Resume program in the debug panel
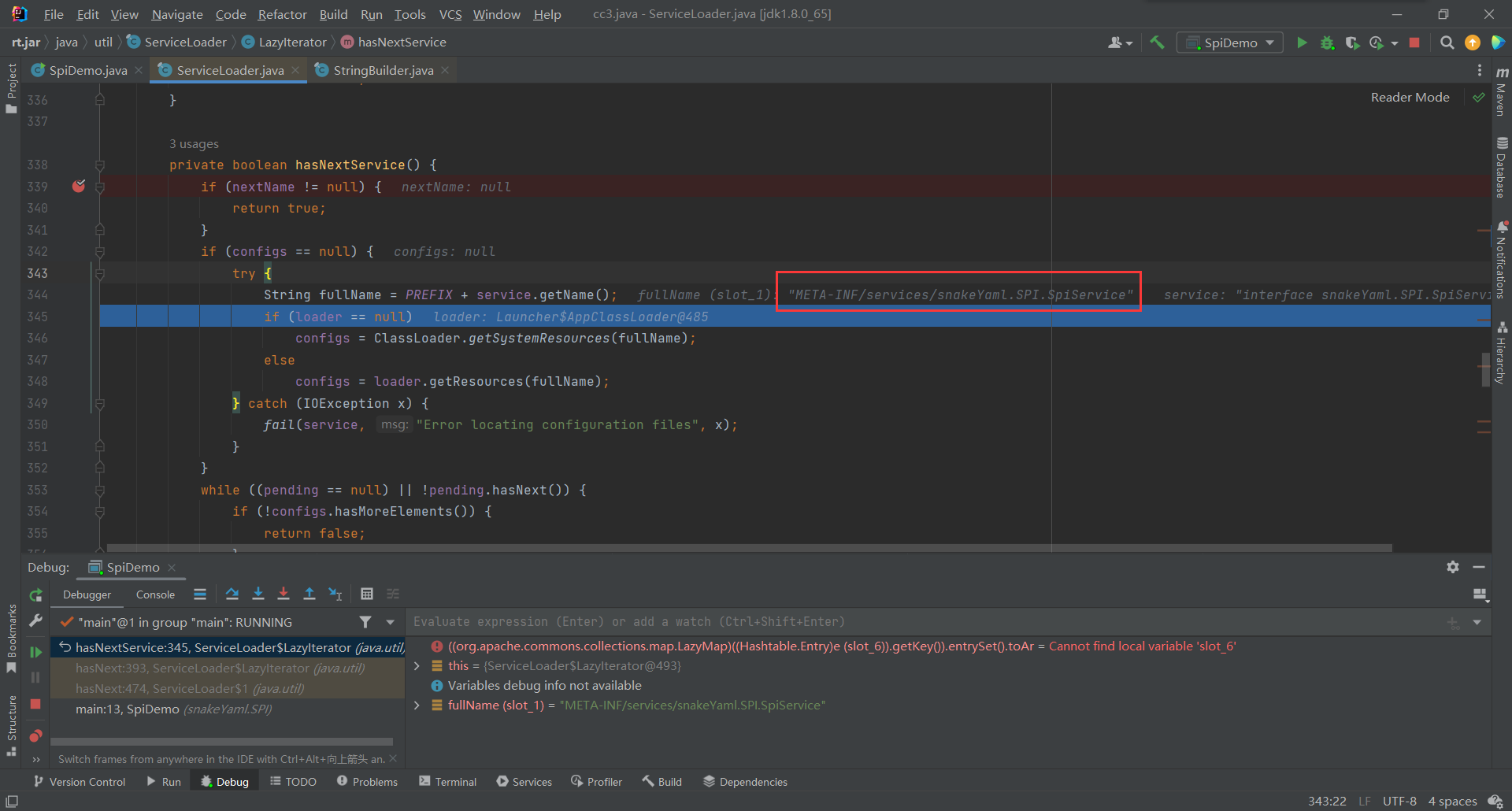This screenshot has height=811, width=1512. pos(35,652)
